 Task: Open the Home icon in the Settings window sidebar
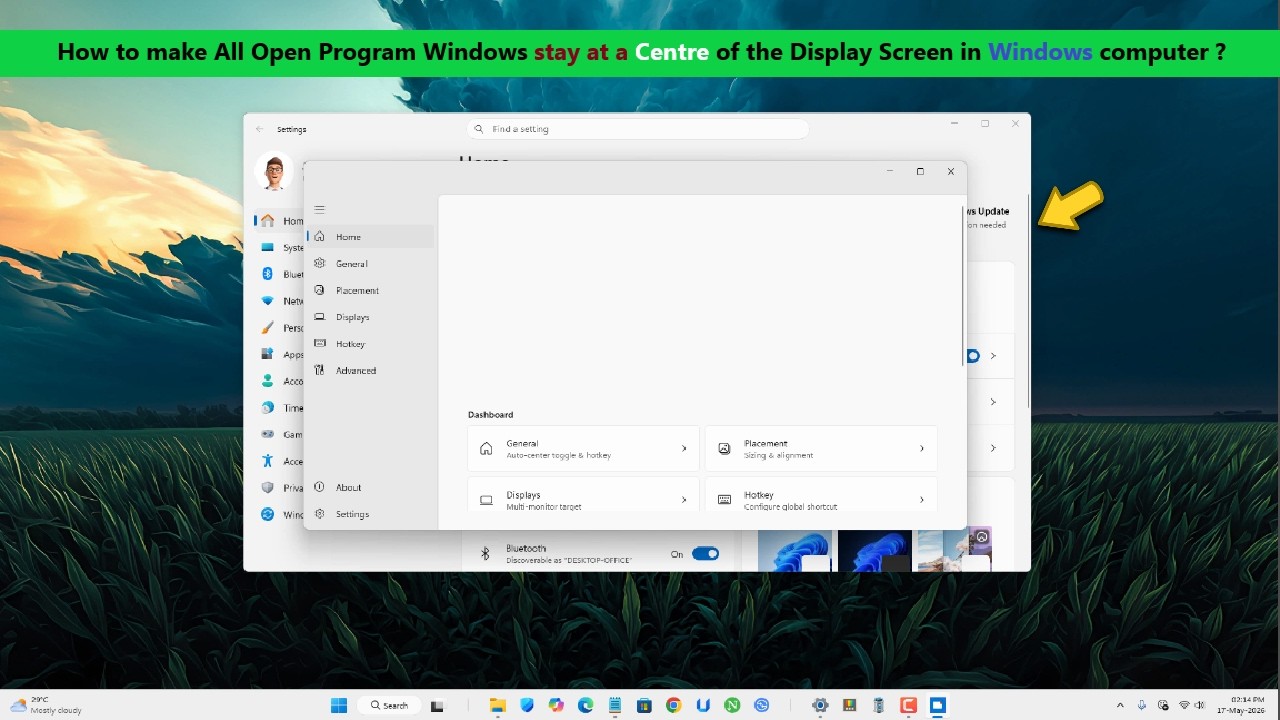[x=267, y=221]
